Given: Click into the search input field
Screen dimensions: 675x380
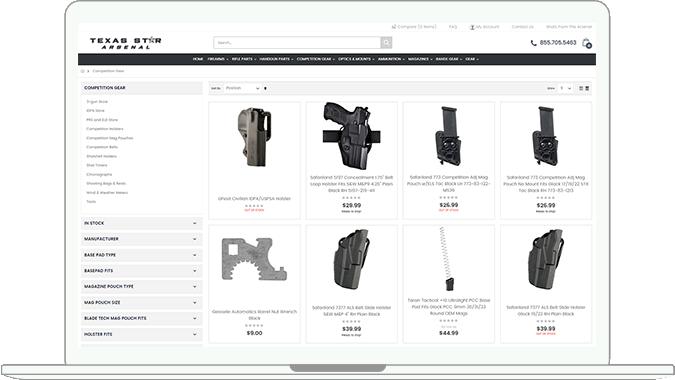Looking at the screenshot, I should pos(297,43).
